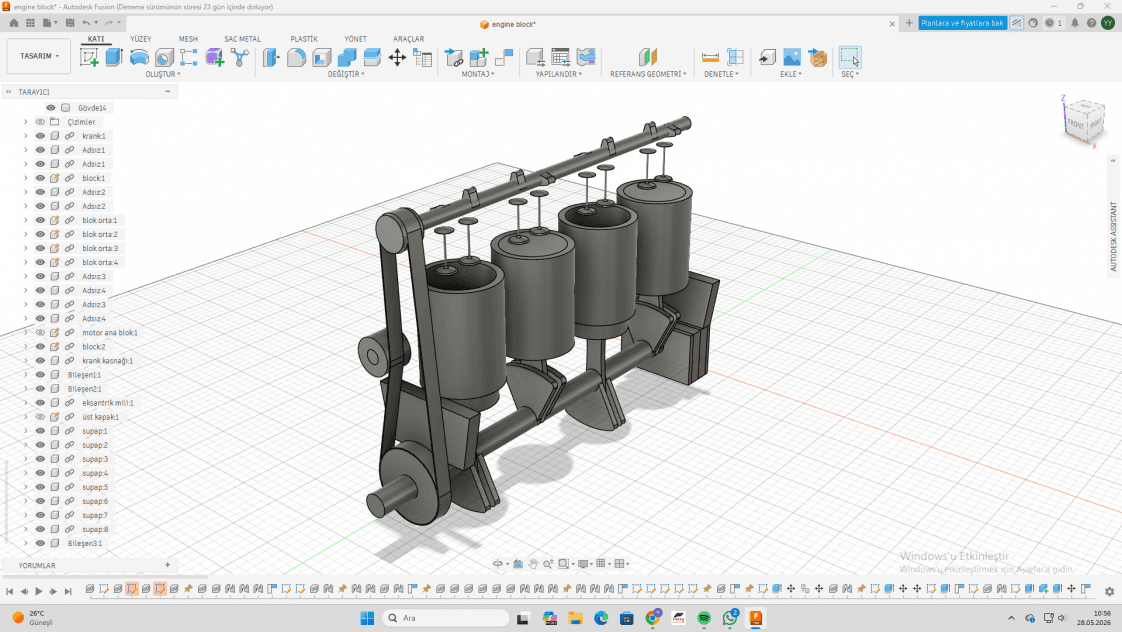Click the Windows taskbar search box 'Ara'
The height and width of the screenshot is (632, 1122).
[445, 618]
